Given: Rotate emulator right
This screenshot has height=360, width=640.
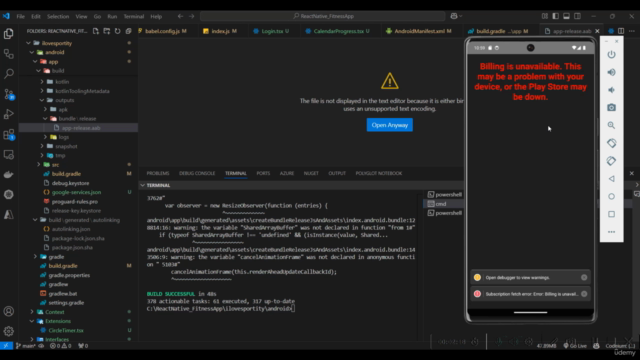Looking at the screenshot, I should (x=611, y=161).
